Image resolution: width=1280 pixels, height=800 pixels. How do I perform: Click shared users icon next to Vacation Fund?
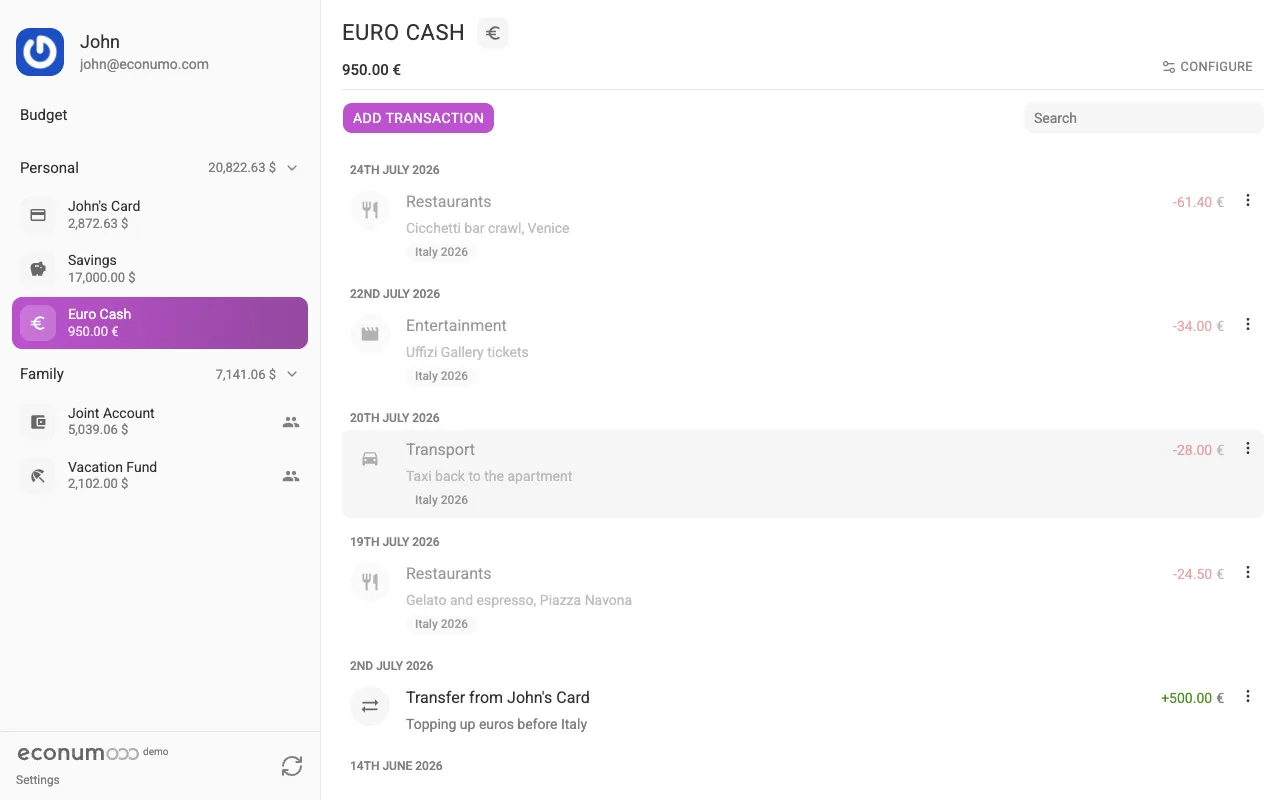pos(291,476)
